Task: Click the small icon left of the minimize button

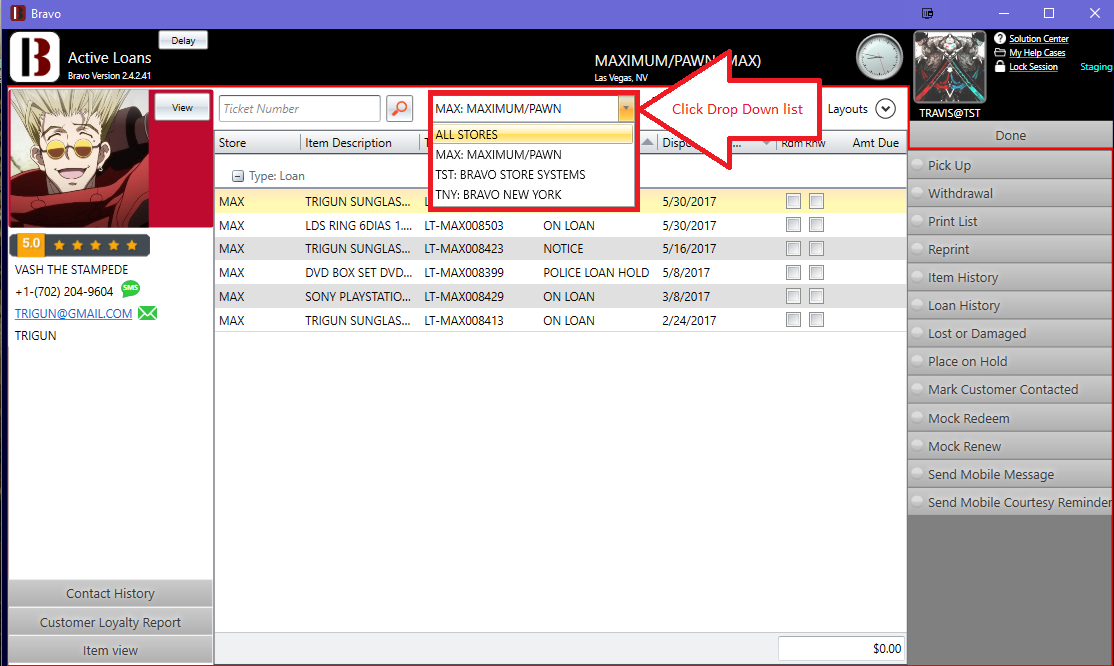Action: (927, 13)
